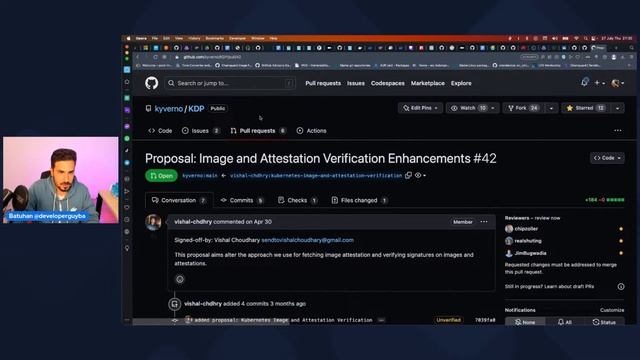640x360 pixels.
Task: Click the commits timeline push icon
Action: point(175,304)
